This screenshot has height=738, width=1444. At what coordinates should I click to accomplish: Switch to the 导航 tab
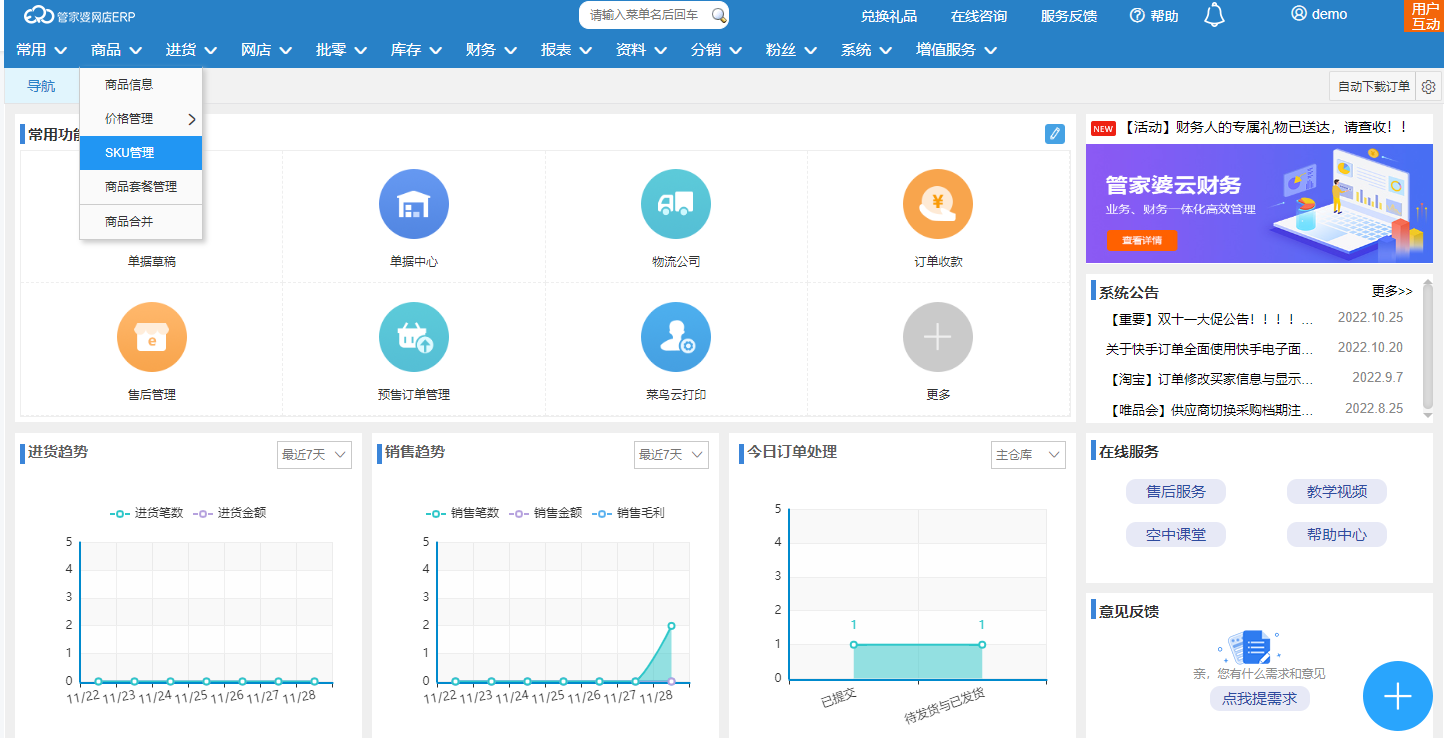pyautogui.click(x=41, y=86)
